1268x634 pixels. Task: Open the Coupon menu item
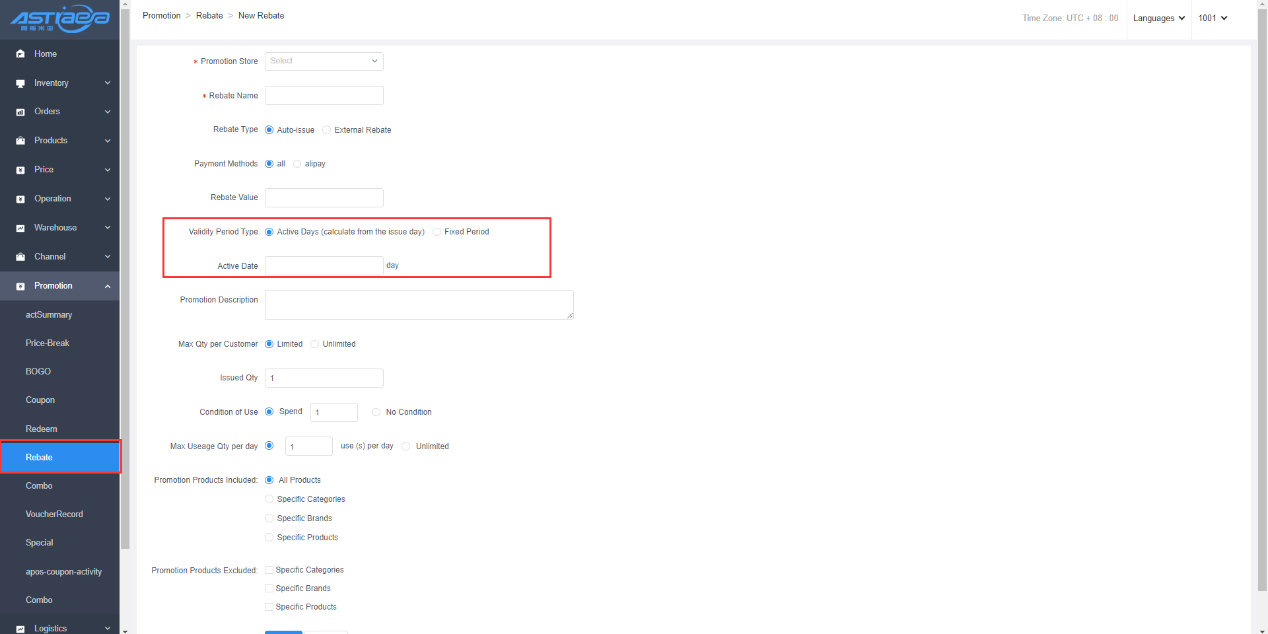point(40,400)
